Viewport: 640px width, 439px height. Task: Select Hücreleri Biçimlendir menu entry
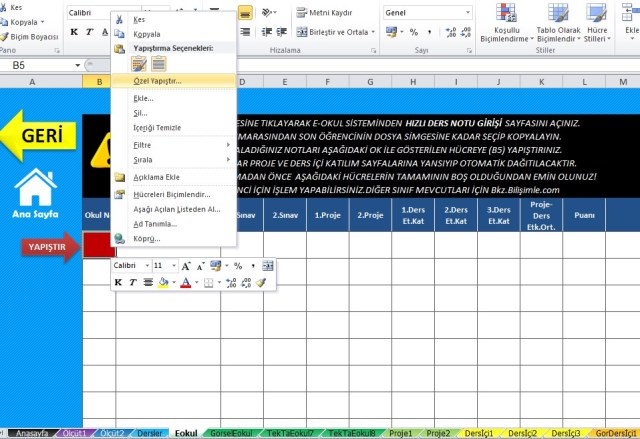[x=171, y=194]
